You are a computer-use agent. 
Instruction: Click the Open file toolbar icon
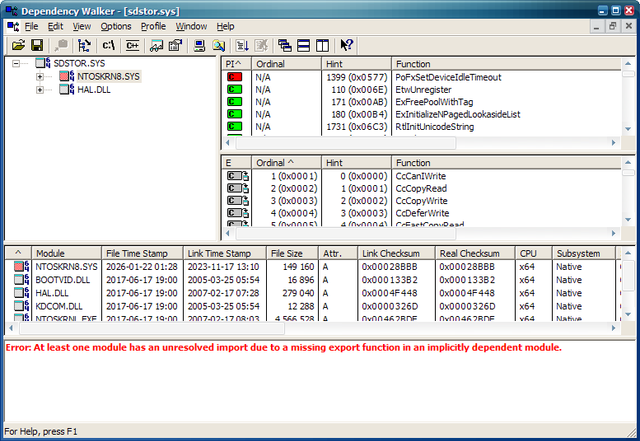pyautogui.click(x=18, y=45)
